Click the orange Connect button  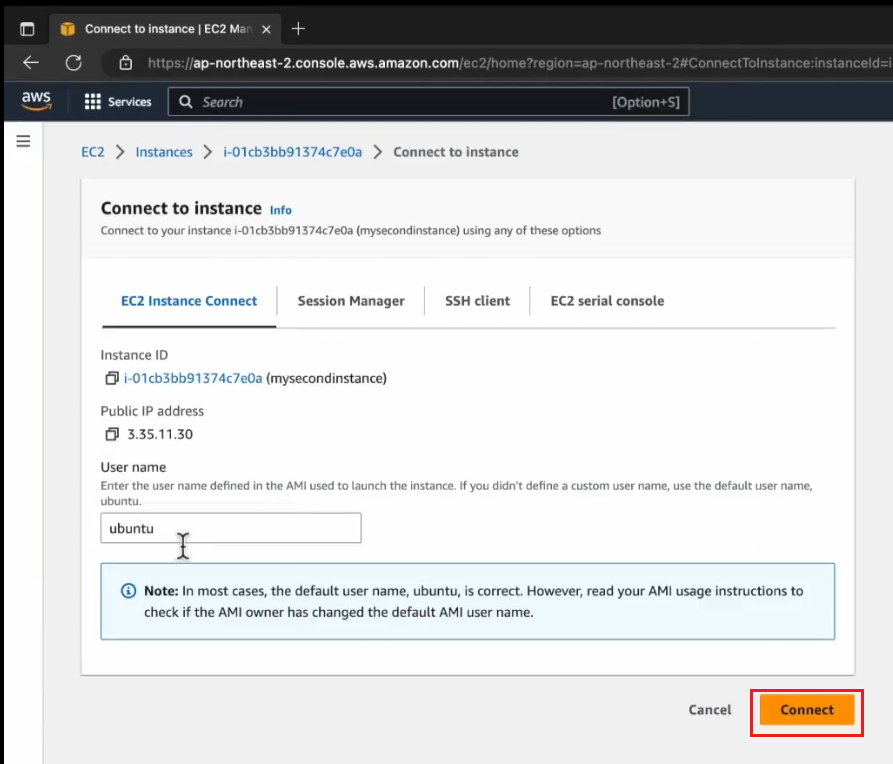pyautogui.click(x=807, y=710)
